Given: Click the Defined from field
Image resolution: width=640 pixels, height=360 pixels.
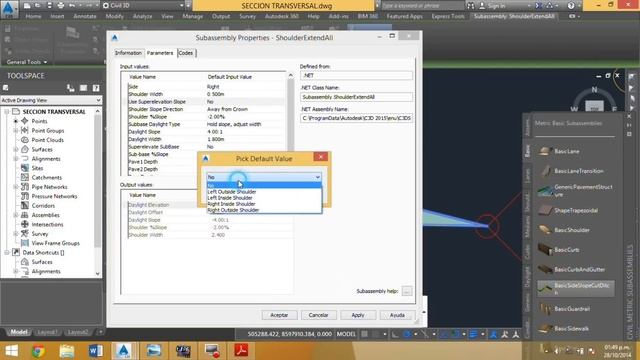Looking at the screenshot, I should pos(356,76).
